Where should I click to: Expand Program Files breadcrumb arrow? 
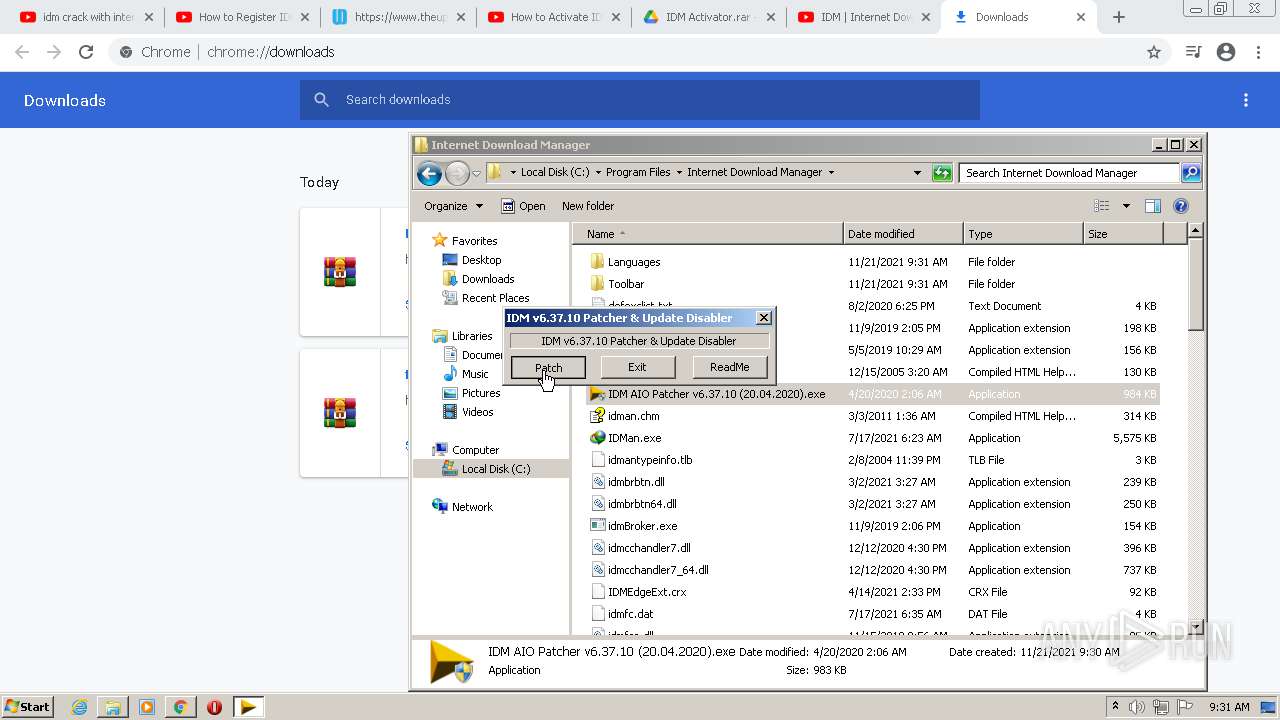pyautogui.click(x=680, y=172)
